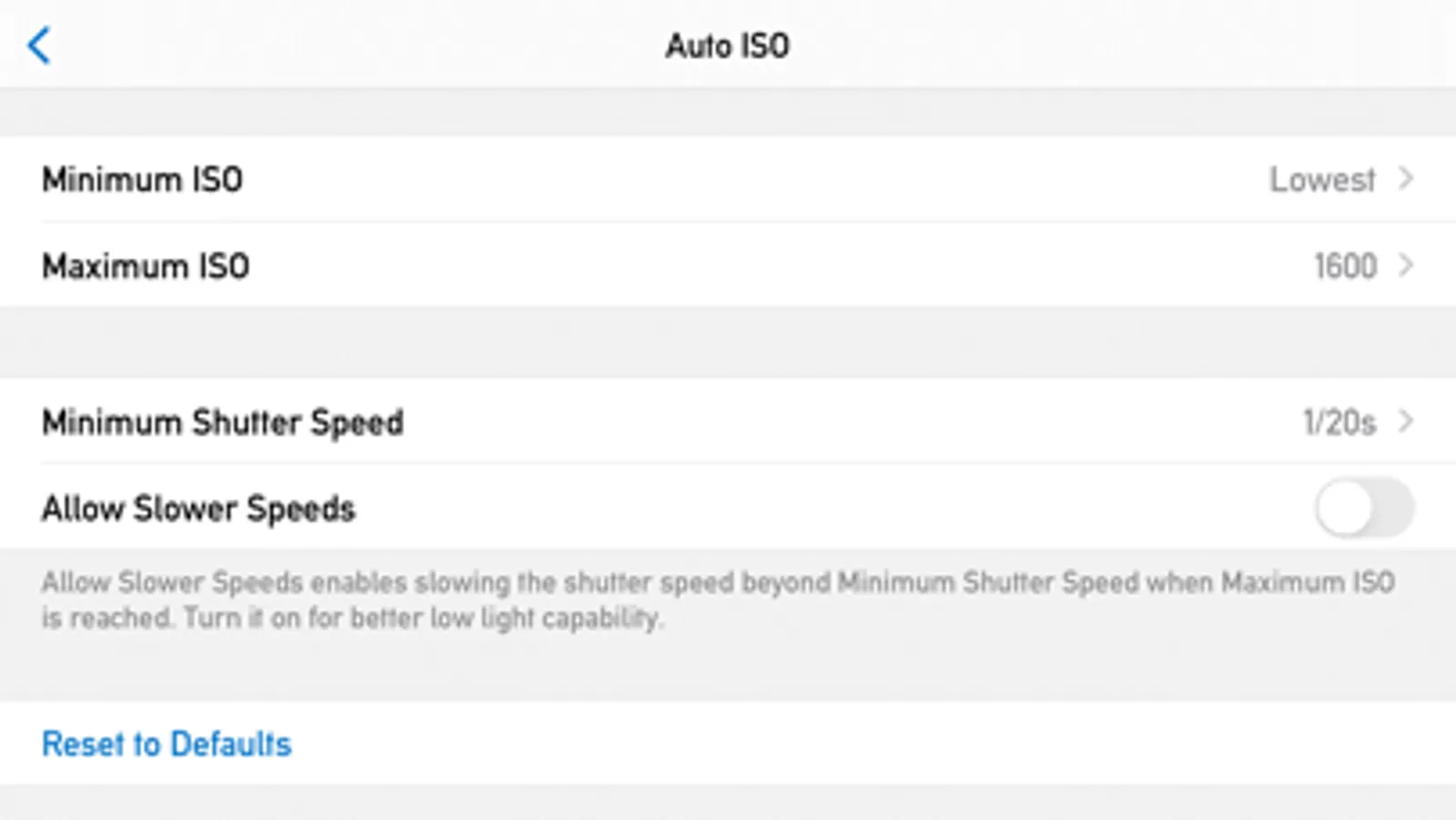This screenshot has width=1456, height=820.
Task: Tap the Allow Slower Speeds label
Action: point(199,508)
